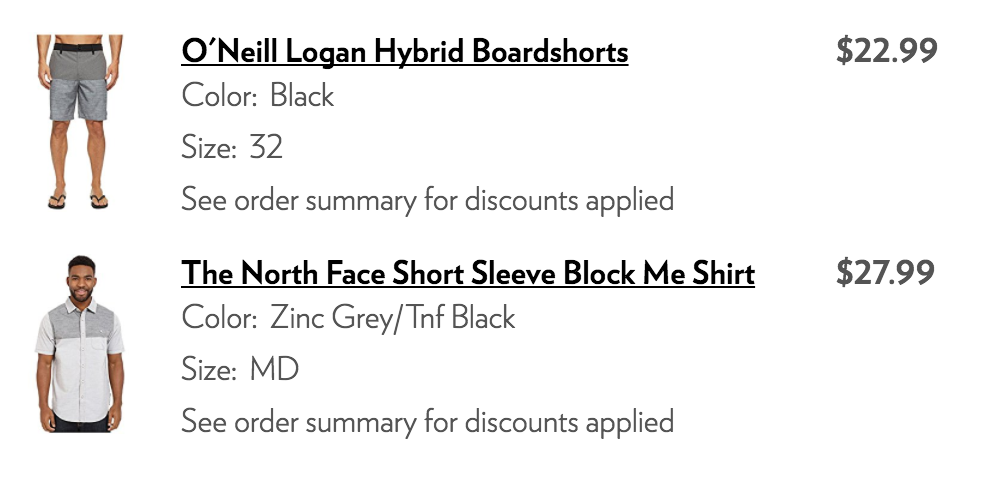Screen dimensions: 986x484
Task: Click the model's face in the shirt photo
Action: pos(79,273)
